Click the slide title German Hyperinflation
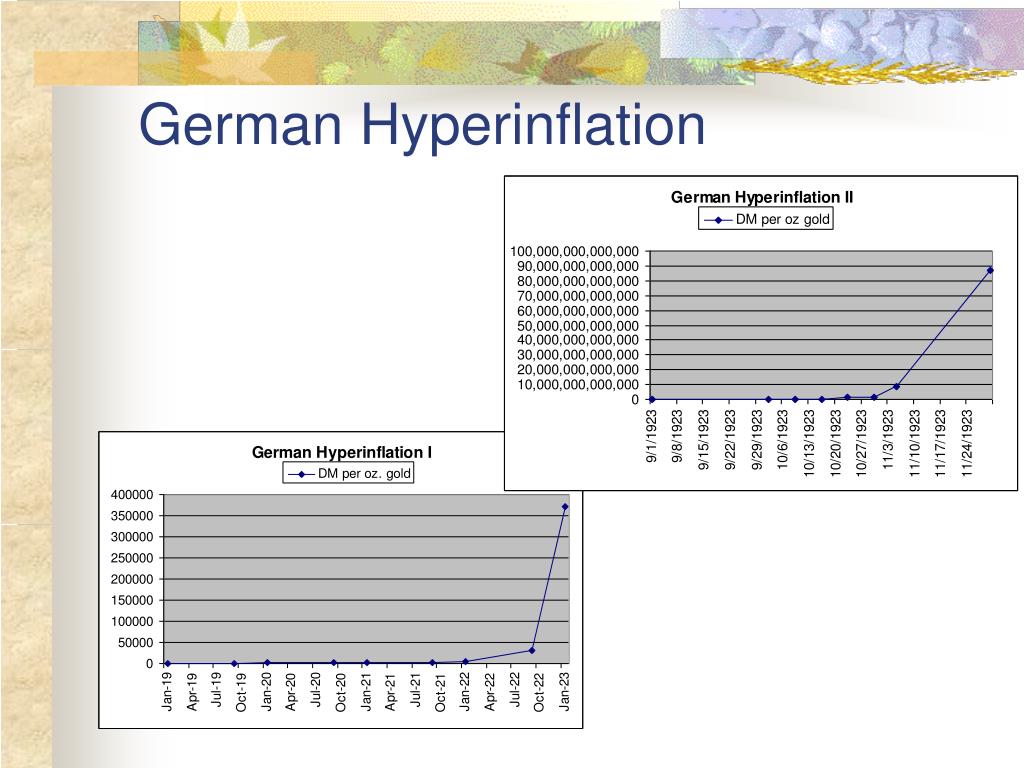This screenshot has height=768, width=1024. [422, 125]
